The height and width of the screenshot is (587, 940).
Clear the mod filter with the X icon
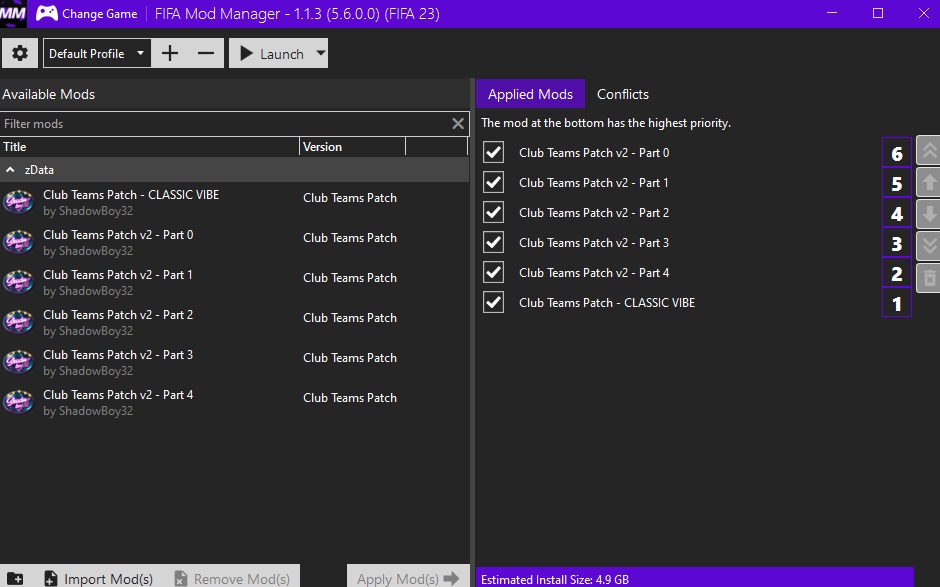click(x=457, y=124)
